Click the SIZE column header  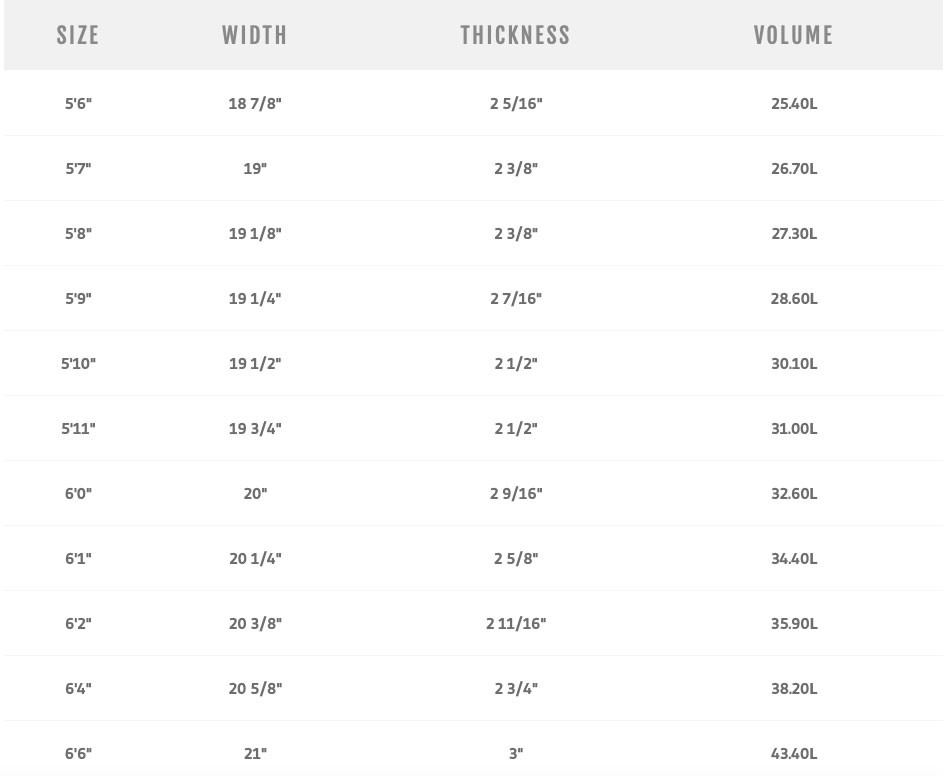click(78, 36)
